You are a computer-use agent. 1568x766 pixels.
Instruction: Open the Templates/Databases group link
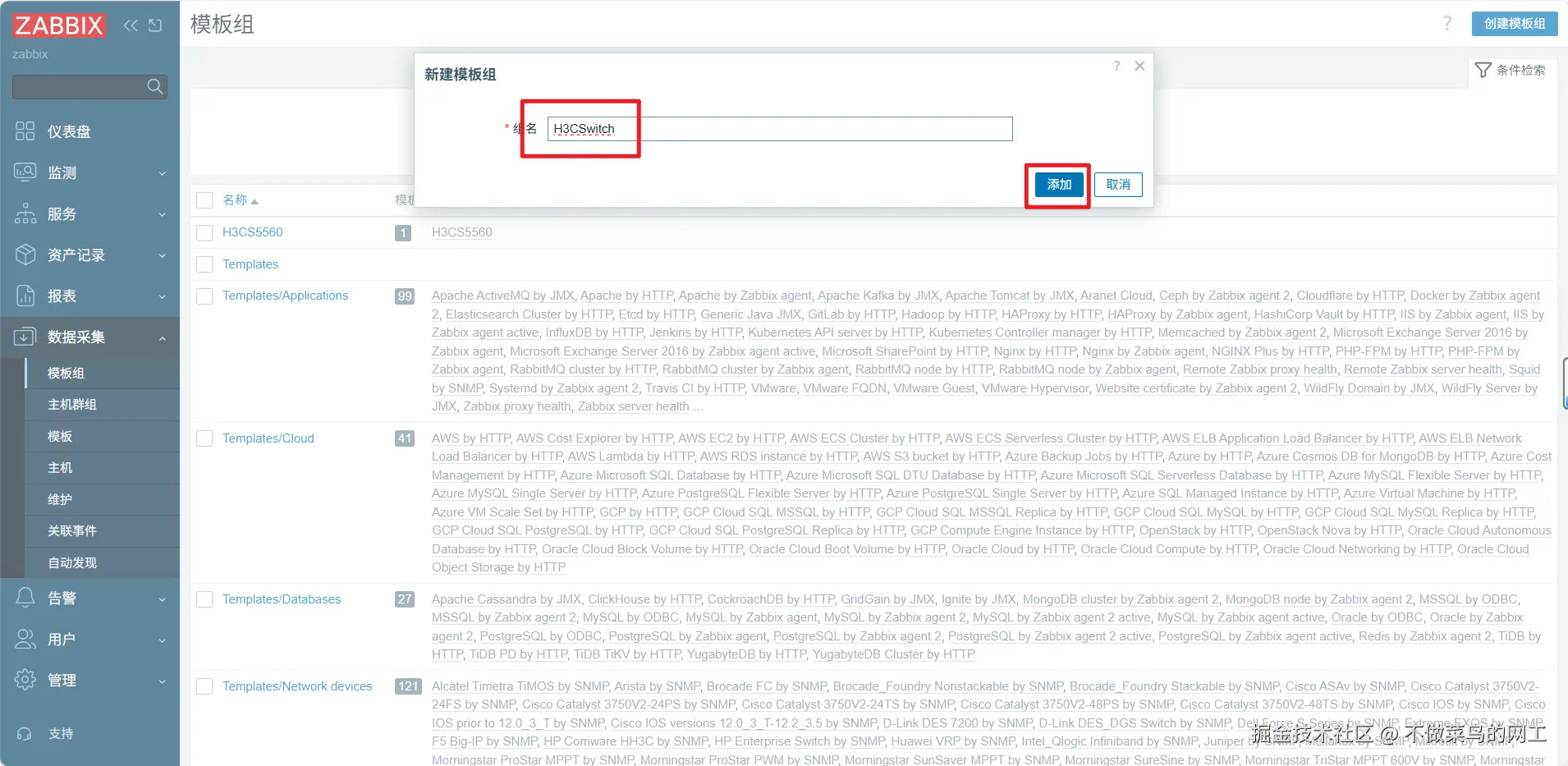(281, 599)
